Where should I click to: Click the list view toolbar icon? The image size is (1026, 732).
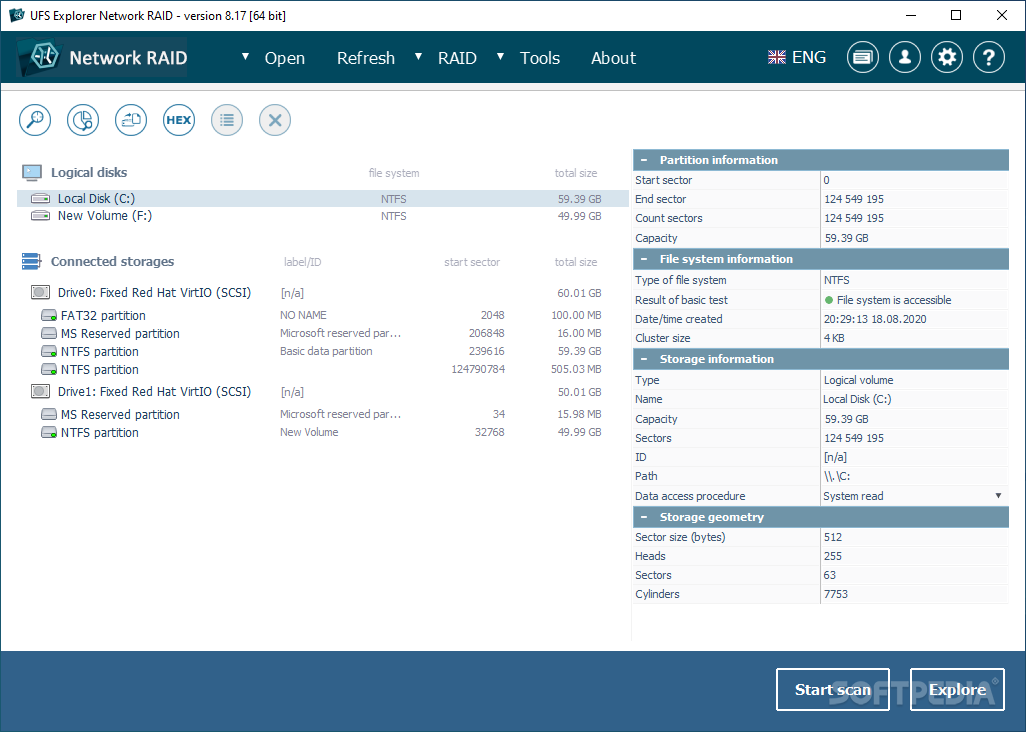tap(227, 120)
